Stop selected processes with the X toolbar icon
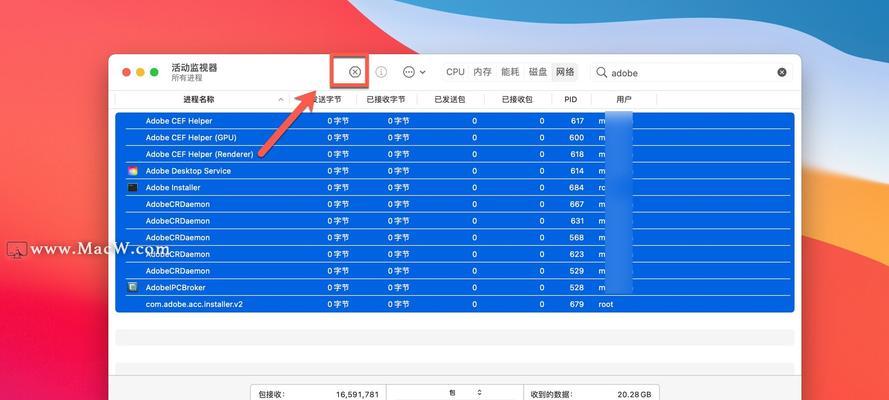This screenshot has width=889, height=400. 355,72
